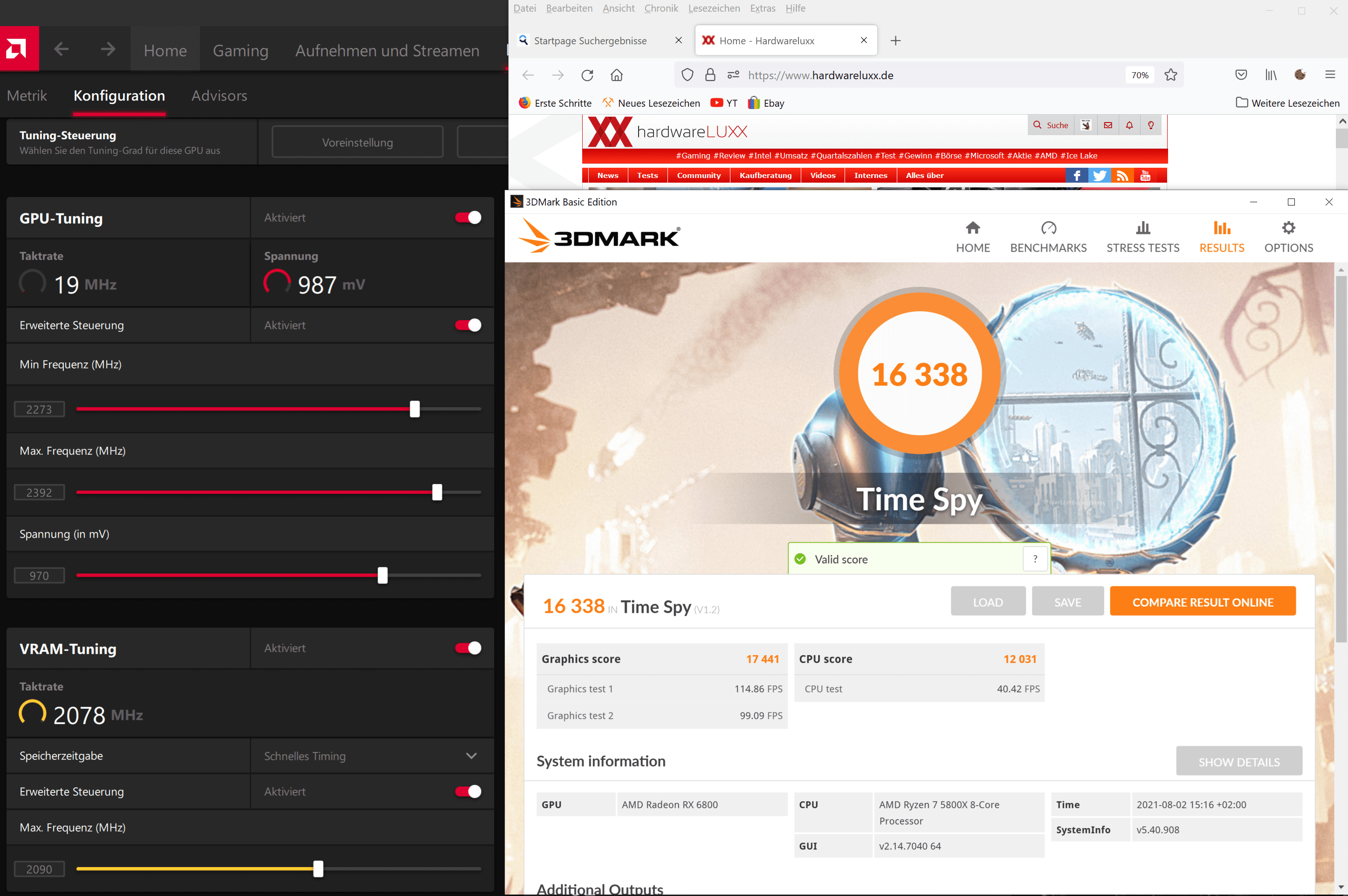The height and width of the screenshot is (896, 1348).
Task: Go forward in AMD Radeon Software
Action: coord(108,50)
